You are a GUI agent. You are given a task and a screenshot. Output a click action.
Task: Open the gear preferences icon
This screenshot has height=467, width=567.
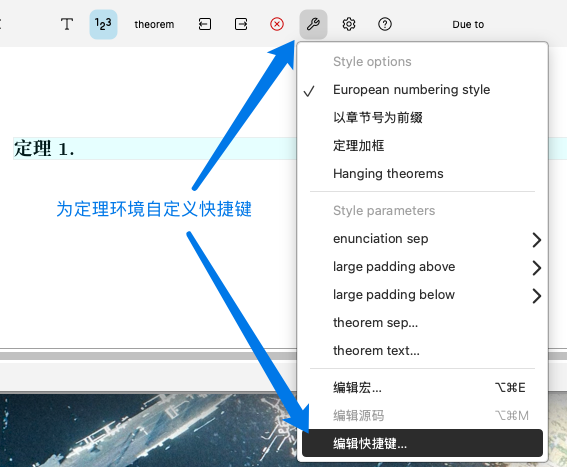(x=349, y=24)
